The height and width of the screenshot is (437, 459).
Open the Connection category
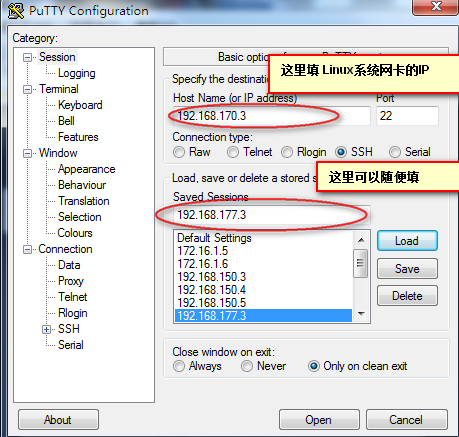point(65,249)
